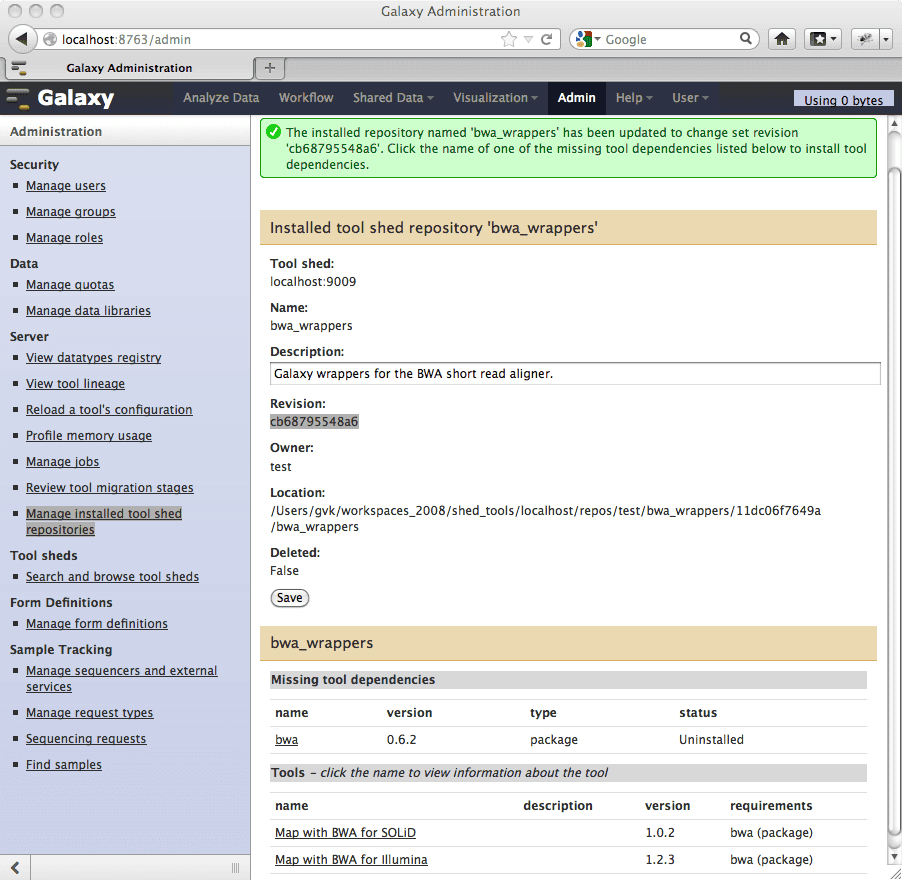Open Map with BWA for Illumina tool
Image resolution: width=902 pixels, height=880 pixels.
coord(351,859)
